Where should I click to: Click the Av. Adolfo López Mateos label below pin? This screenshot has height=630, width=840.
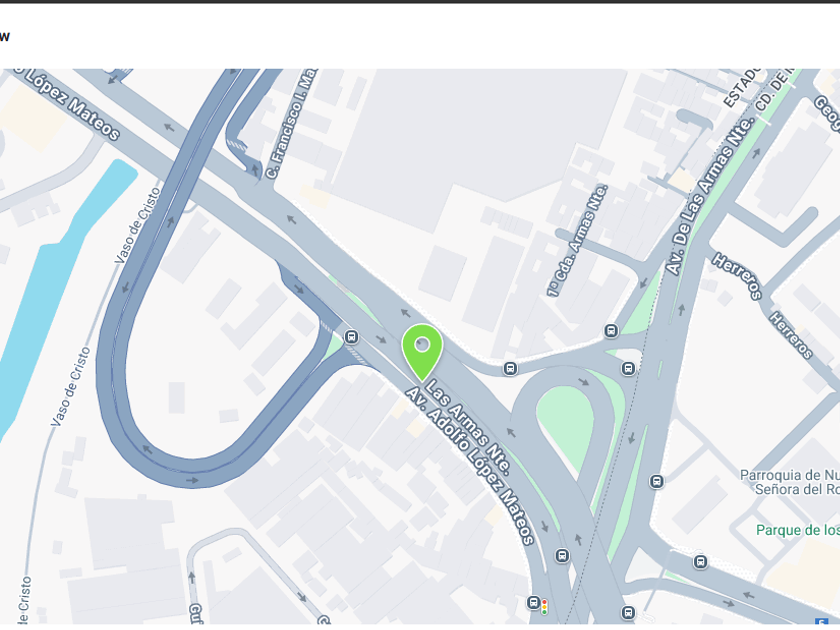[x=470, y=466]
